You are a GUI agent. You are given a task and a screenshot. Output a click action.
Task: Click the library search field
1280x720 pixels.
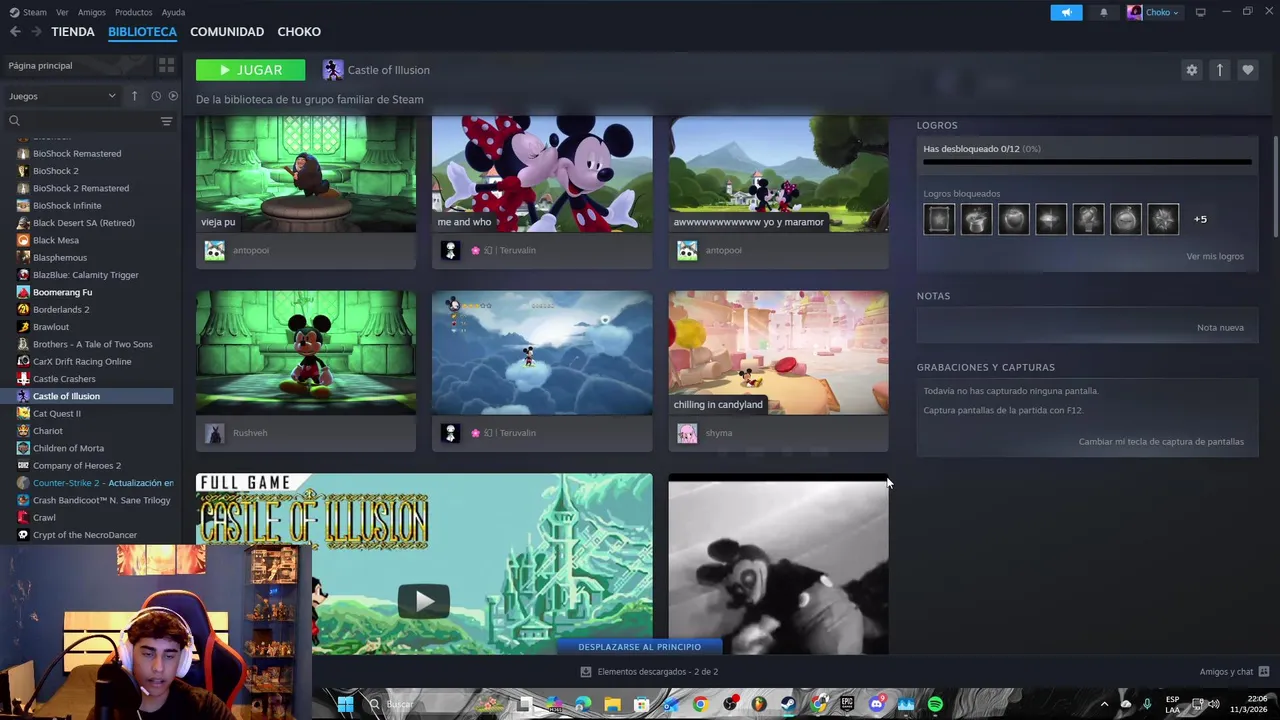tap(82, 121)
